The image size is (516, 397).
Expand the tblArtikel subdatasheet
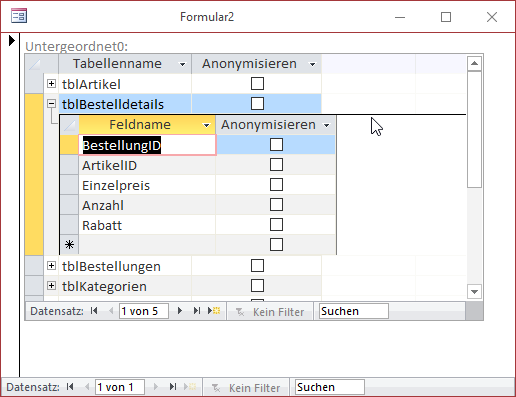(51, 84)
